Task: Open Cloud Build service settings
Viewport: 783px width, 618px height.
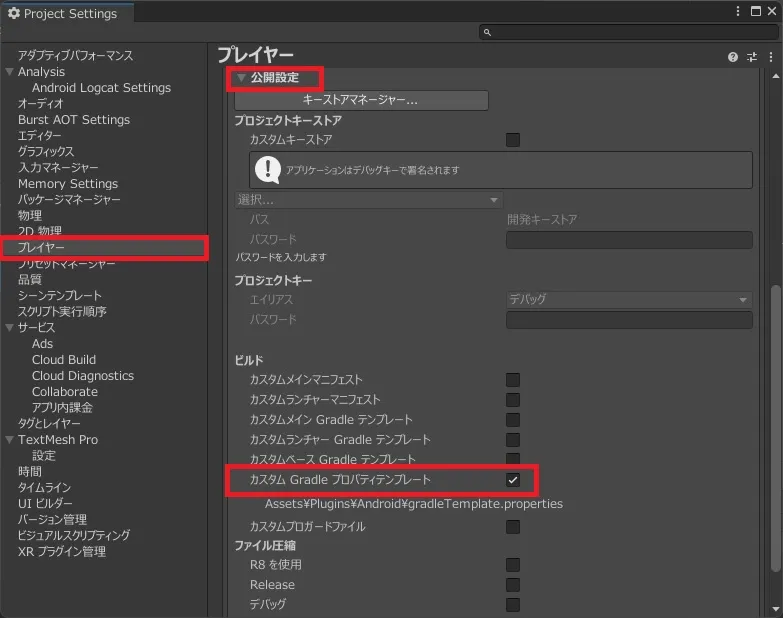Action: click(x=64, y=360)
